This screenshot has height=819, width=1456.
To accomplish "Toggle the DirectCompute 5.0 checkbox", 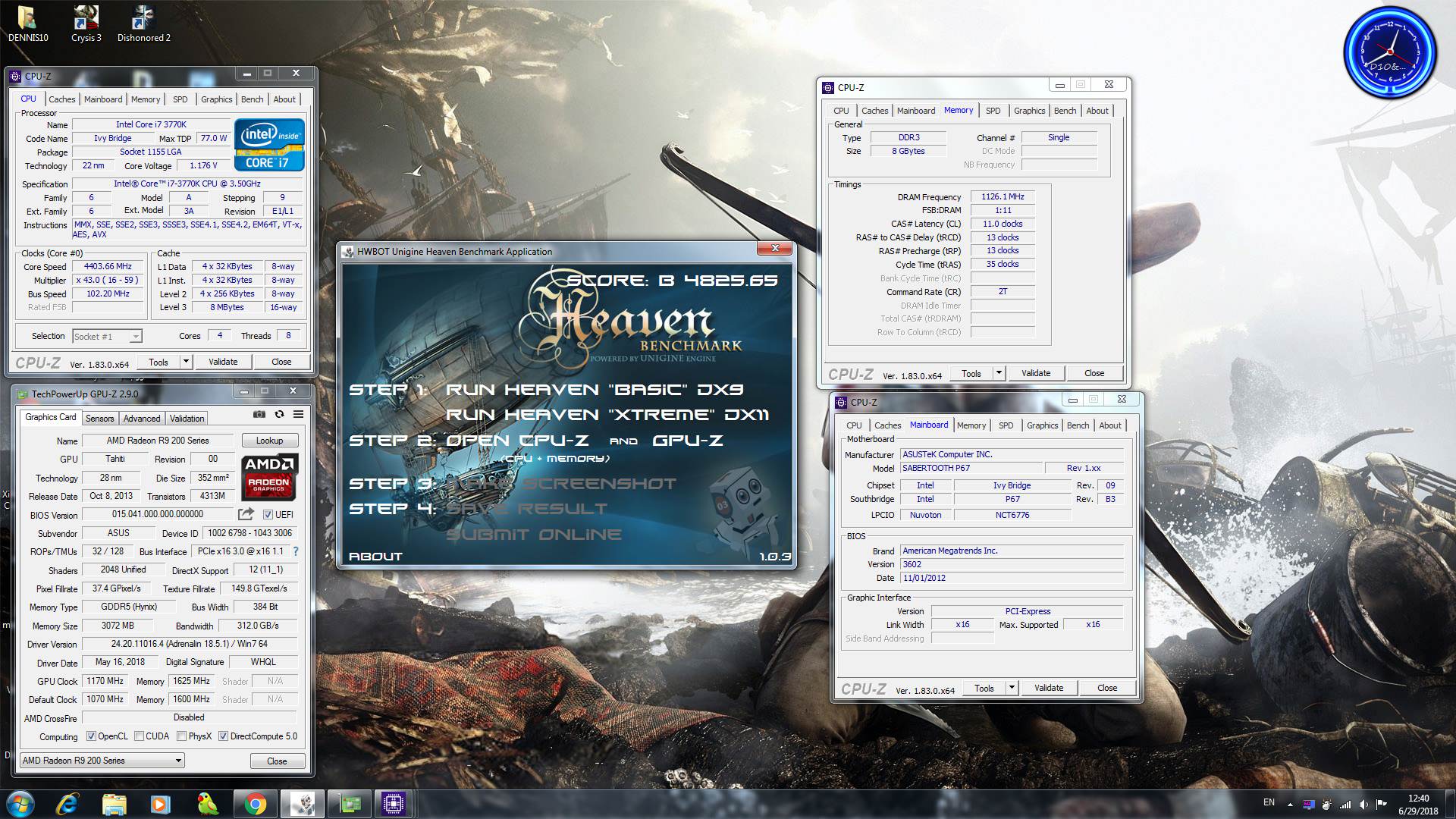I will click(x=223, y=736).
